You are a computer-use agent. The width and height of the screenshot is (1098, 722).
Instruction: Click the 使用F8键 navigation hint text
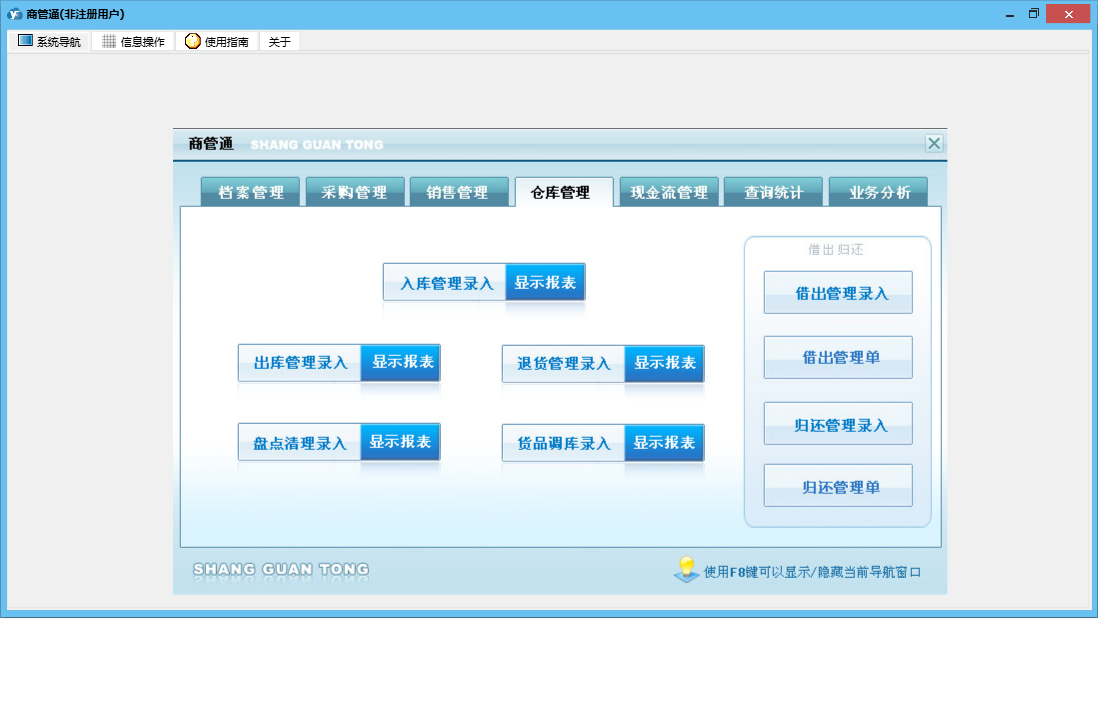812,572
